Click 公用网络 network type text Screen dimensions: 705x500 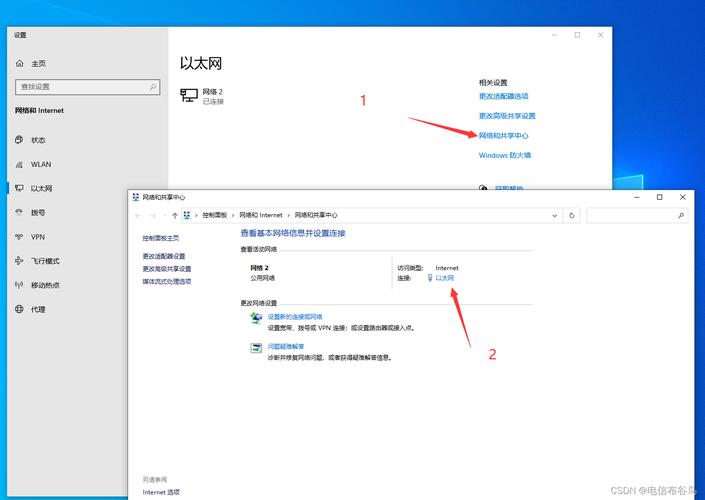click(263, 278)
